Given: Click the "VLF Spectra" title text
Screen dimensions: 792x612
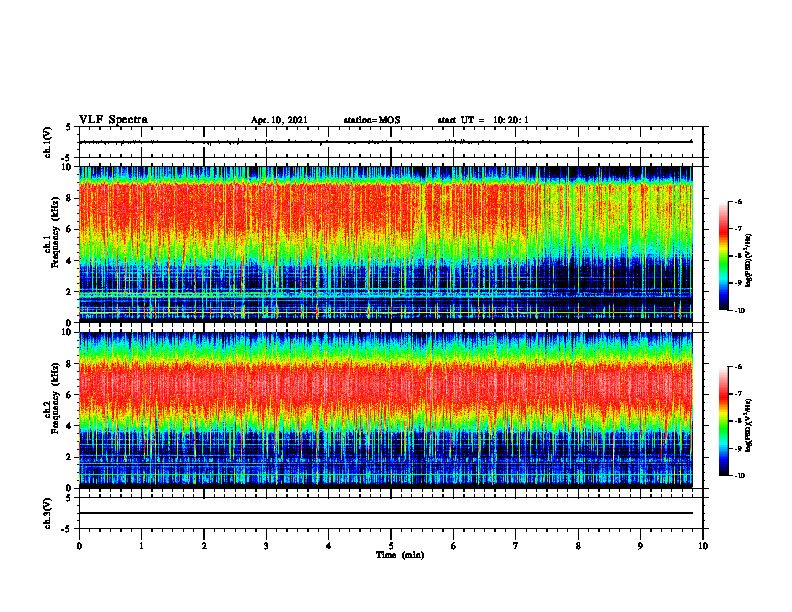Looking at the screenshot, I should click(x=113, y=120).
